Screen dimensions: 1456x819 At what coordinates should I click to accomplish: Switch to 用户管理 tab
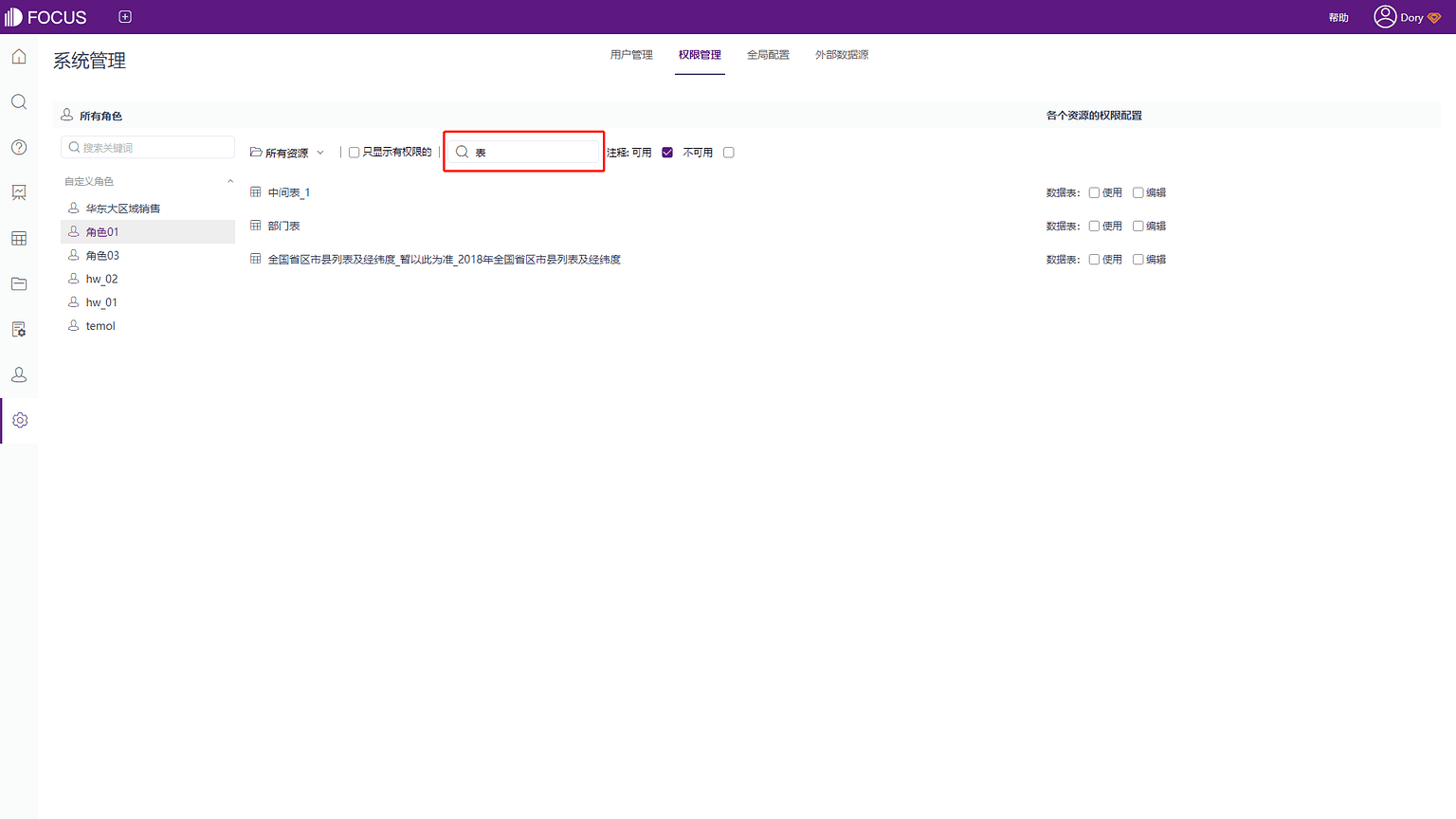pos(631,55)
